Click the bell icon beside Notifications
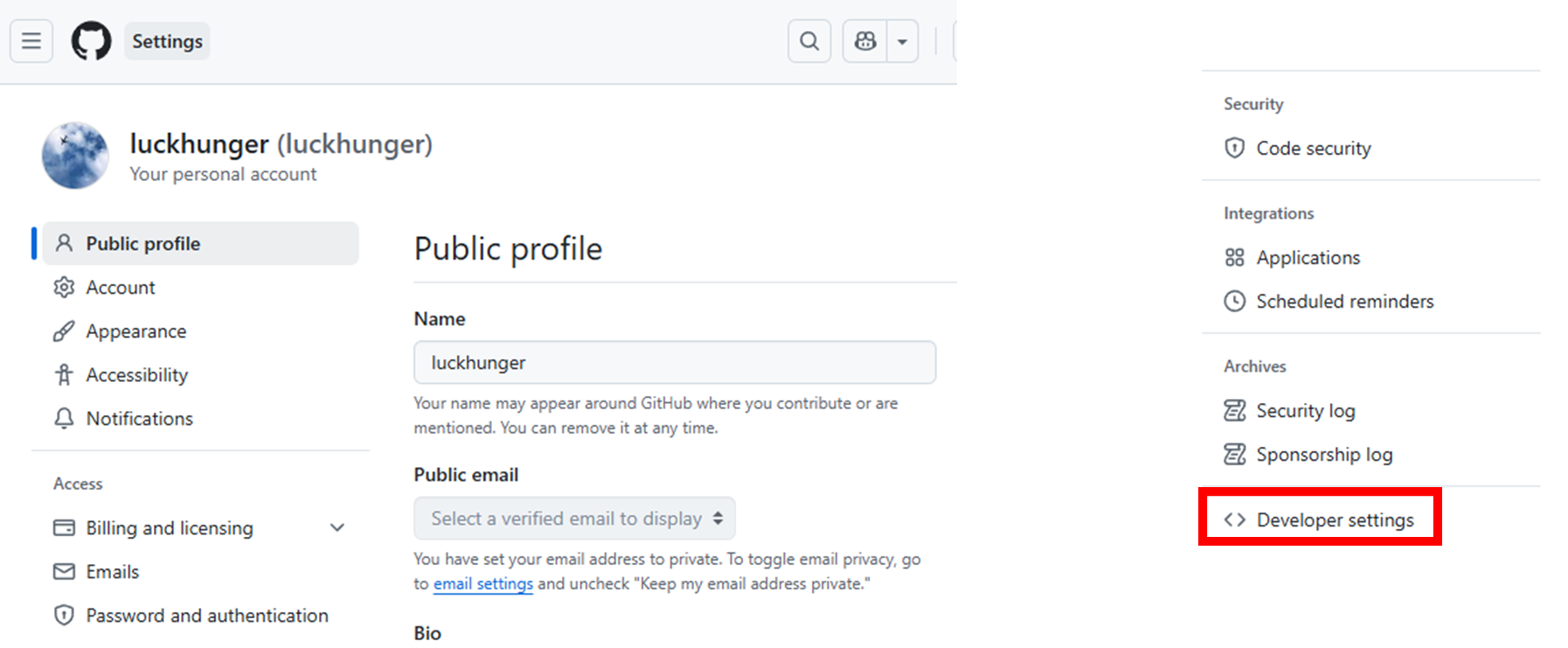The height and width of the screenshot is (648, 1568). pyautogui.click(x=64, y=418)
